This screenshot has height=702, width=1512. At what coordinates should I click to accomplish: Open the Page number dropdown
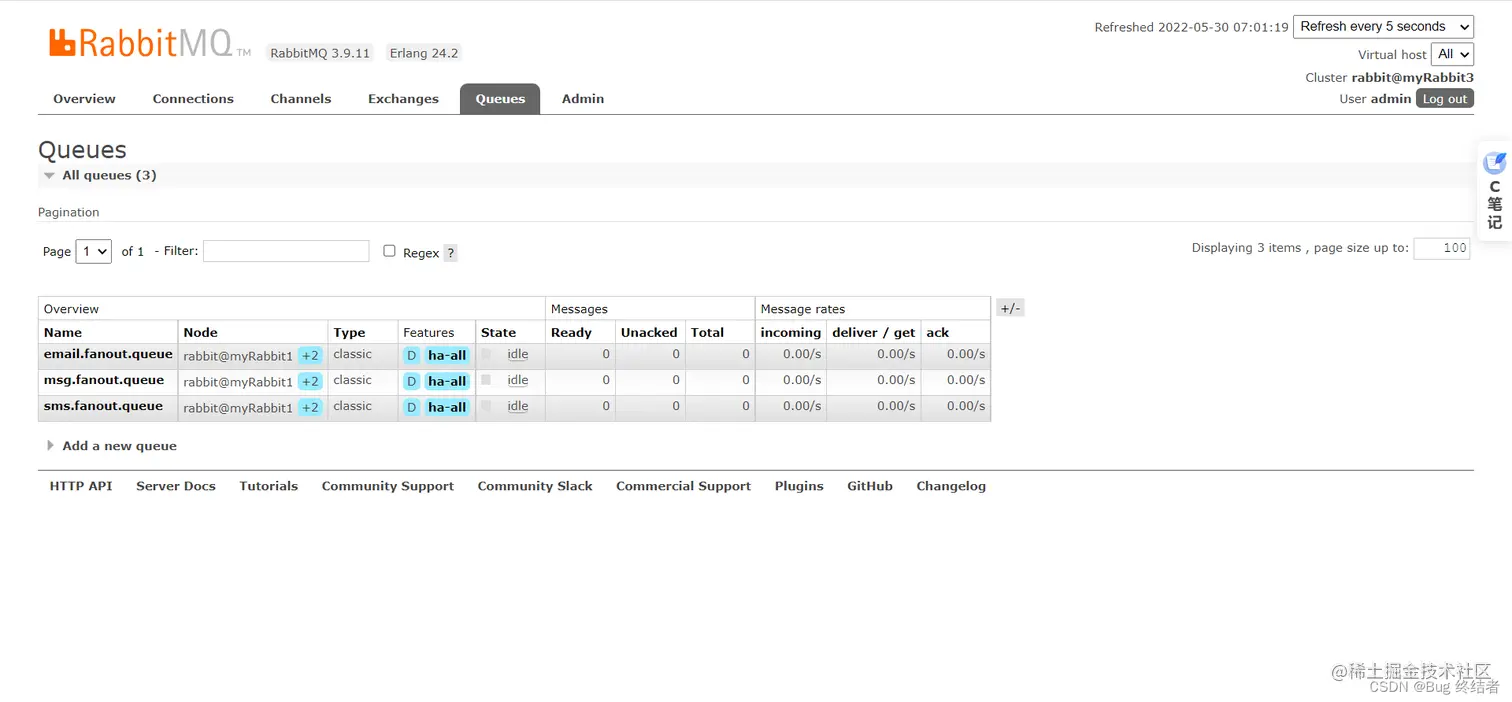93,251
